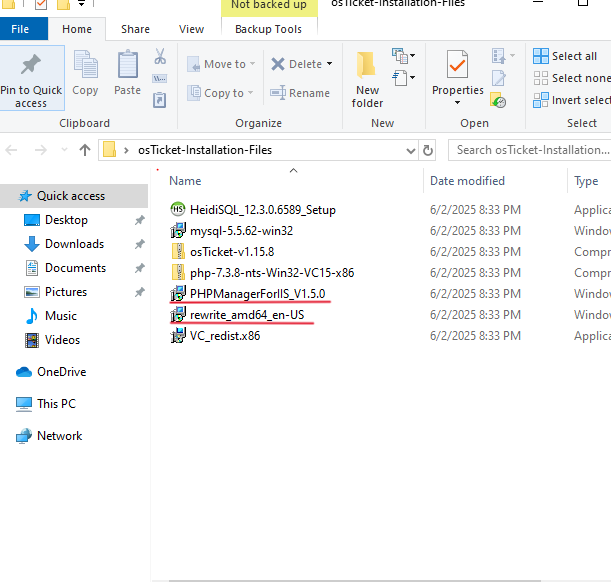The height and width of the screenshot is (582, 611).
Task: Click the horizontal scrollbar at bottom
Action: tap(354, 580)
